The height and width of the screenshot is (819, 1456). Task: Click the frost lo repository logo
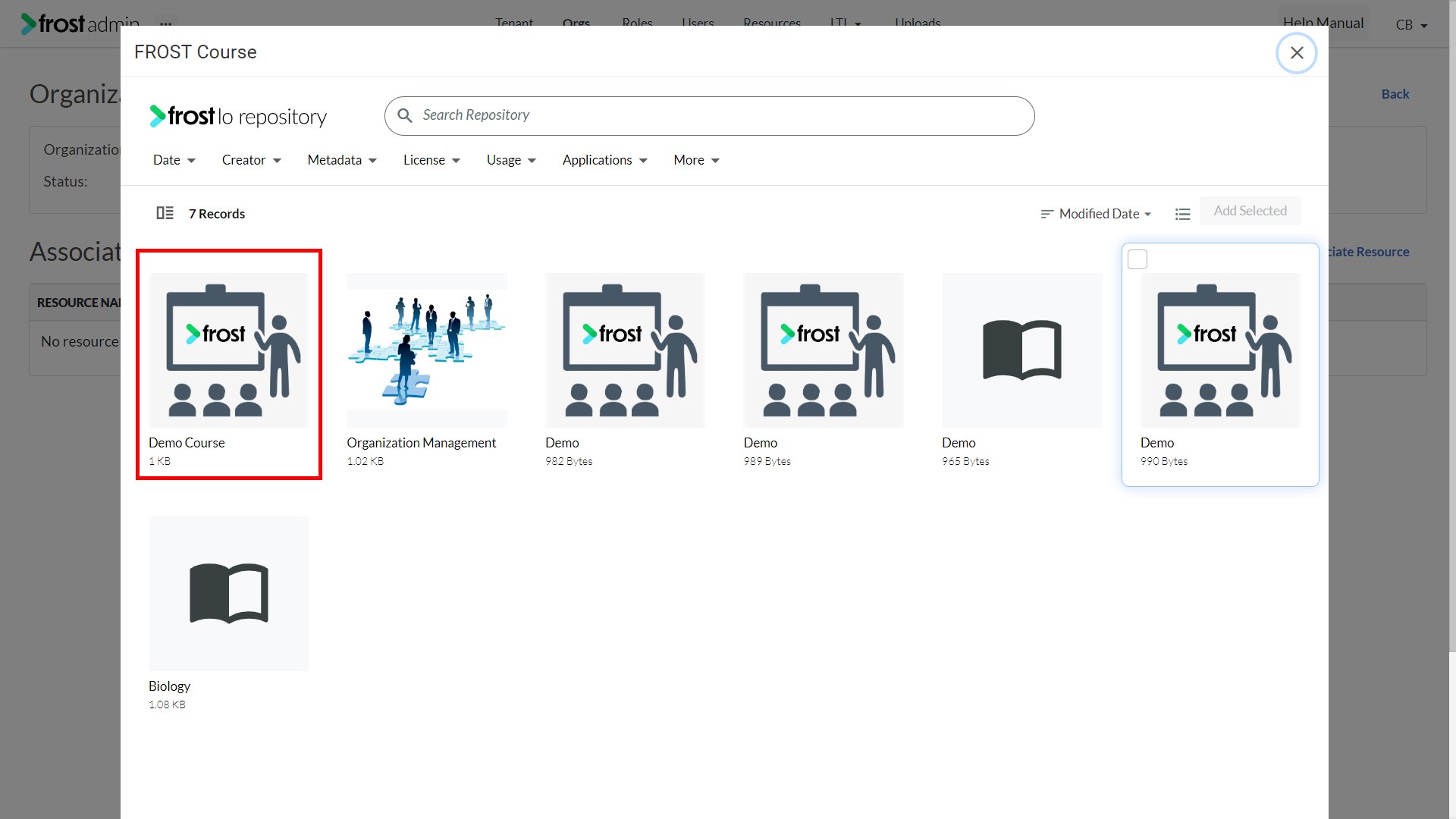tap(238, 116)
